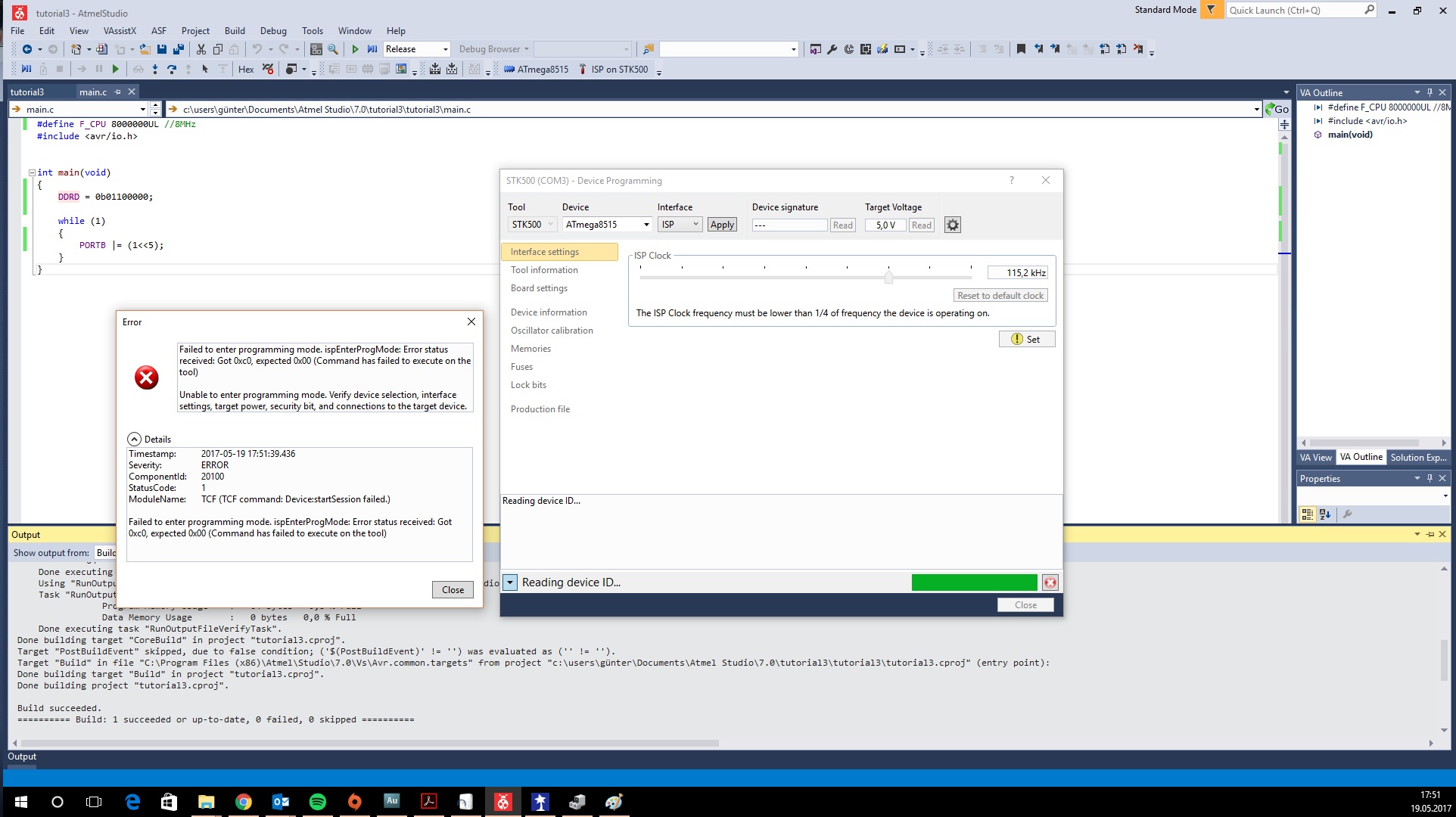
Task: Click the Find in Files icon
Action: 649,49
